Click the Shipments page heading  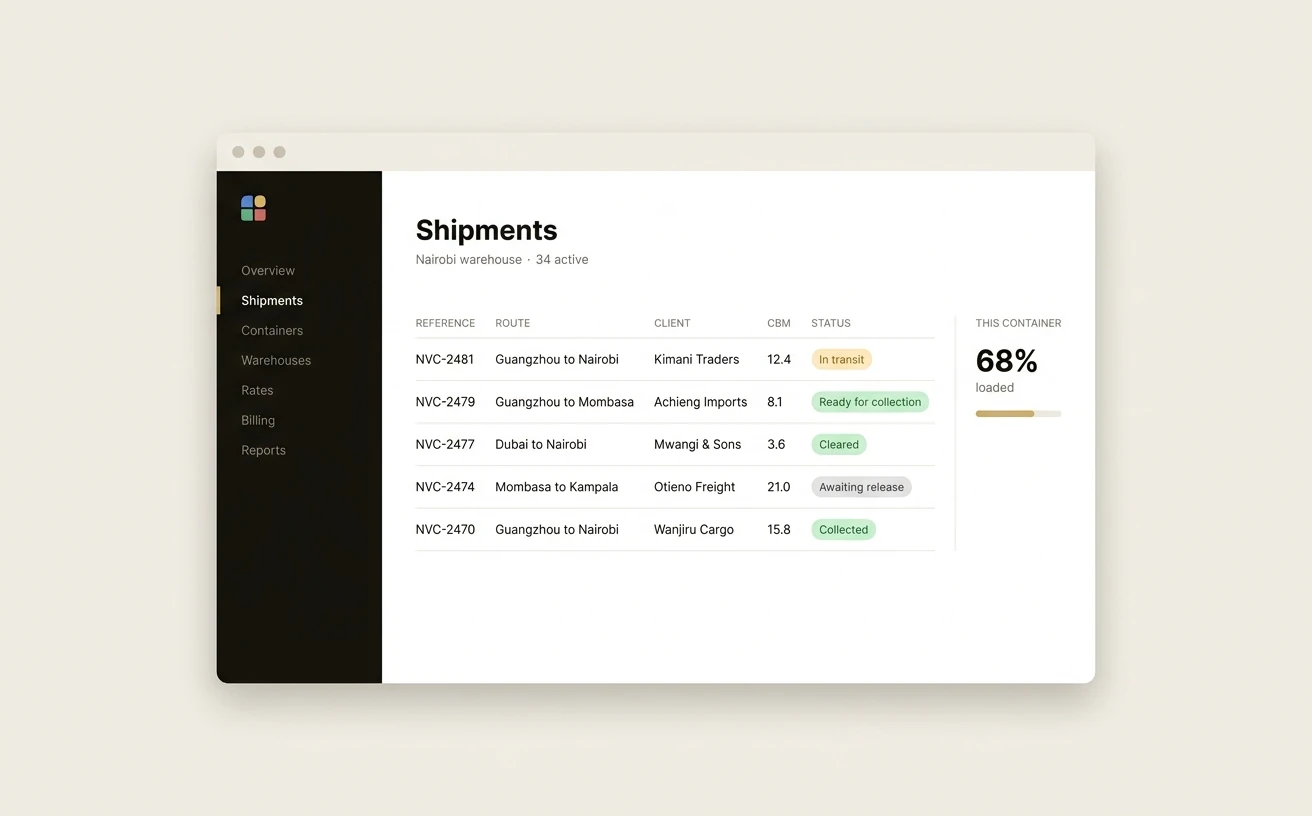pos(486,230)
